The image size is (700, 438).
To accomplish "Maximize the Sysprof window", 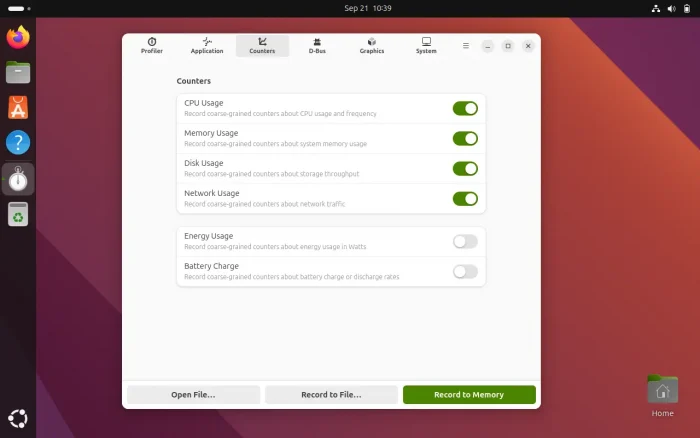I will (508, 46).
